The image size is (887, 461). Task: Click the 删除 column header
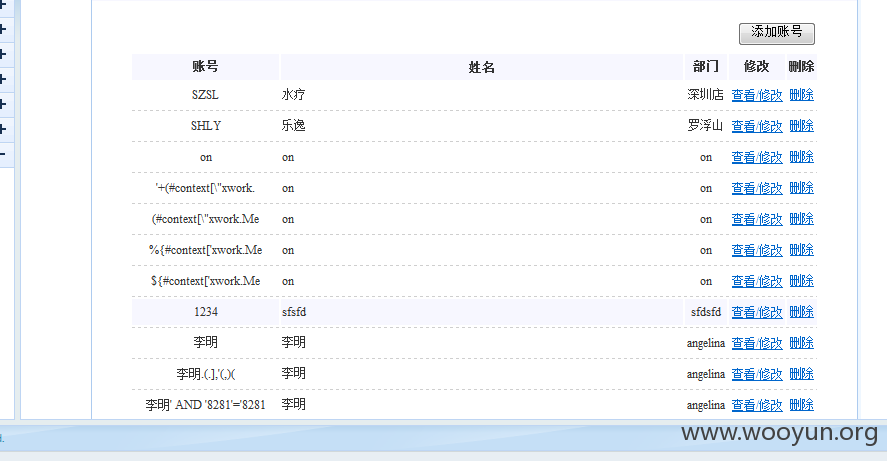click(801, 67)
